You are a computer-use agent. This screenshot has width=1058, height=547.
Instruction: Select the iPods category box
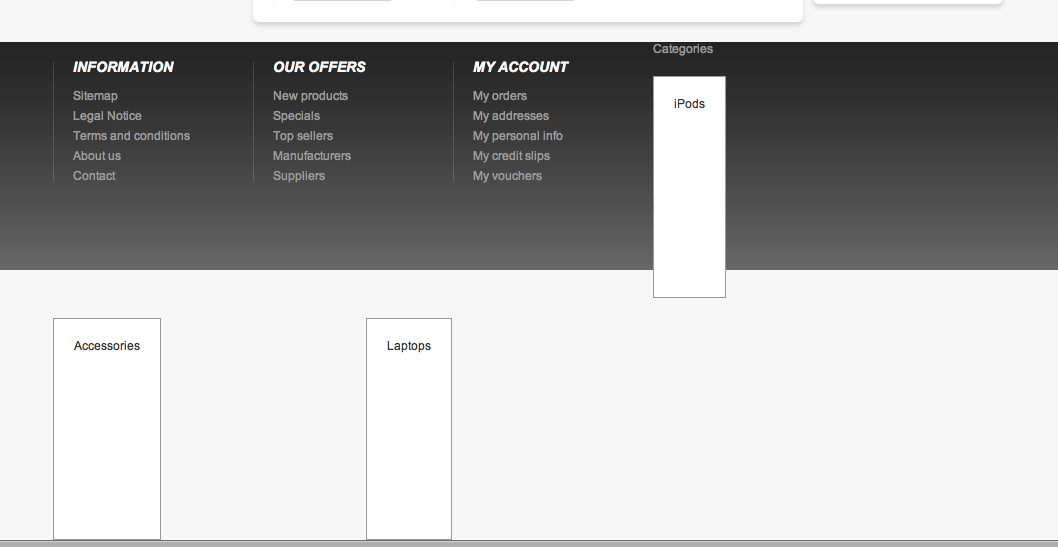pyautogui.click(x=690, y=187)
